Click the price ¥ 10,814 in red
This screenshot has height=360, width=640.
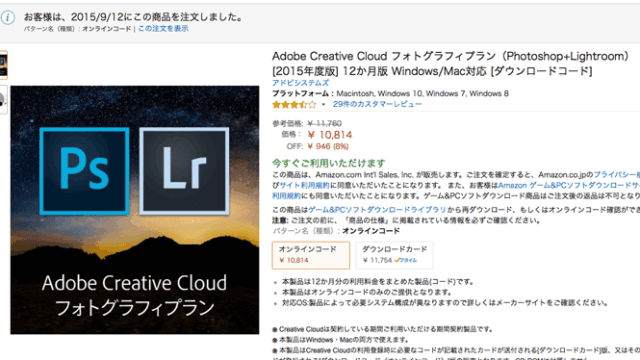point(330,135)
